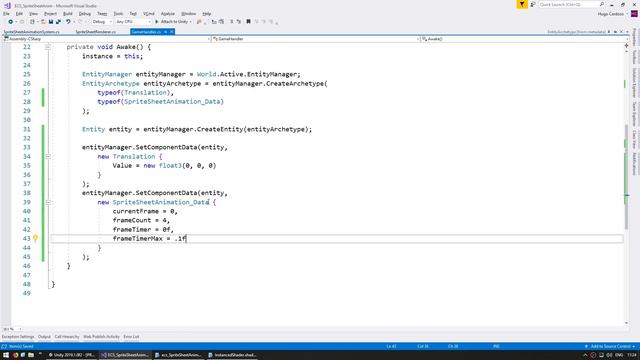Open the Web Publish Activity tab
The image size is (640, 360).
[101, 337]
